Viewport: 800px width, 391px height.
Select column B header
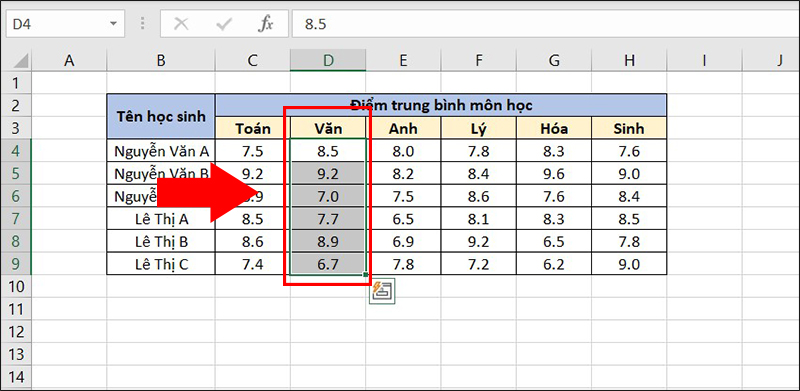(x=161, y=61)
